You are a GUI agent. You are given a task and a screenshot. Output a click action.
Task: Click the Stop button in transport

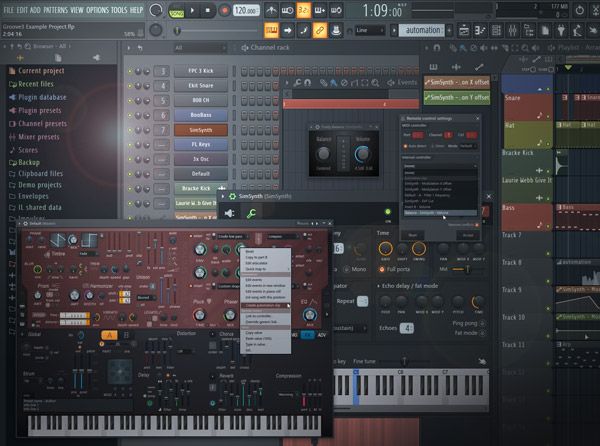pos(208,10)
